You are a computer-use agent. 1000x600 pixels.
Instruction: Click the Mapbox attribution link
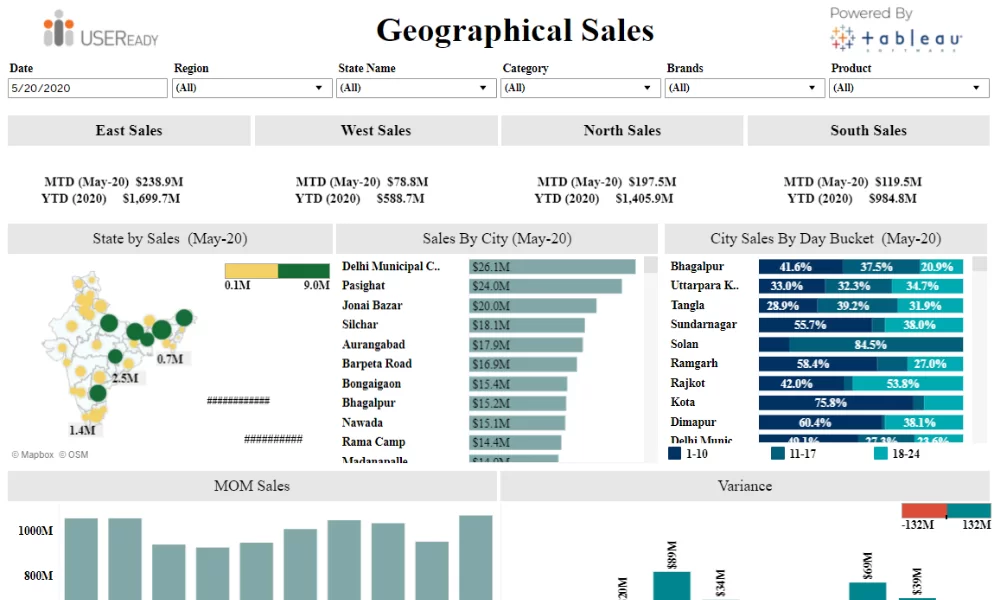[33, 455]
